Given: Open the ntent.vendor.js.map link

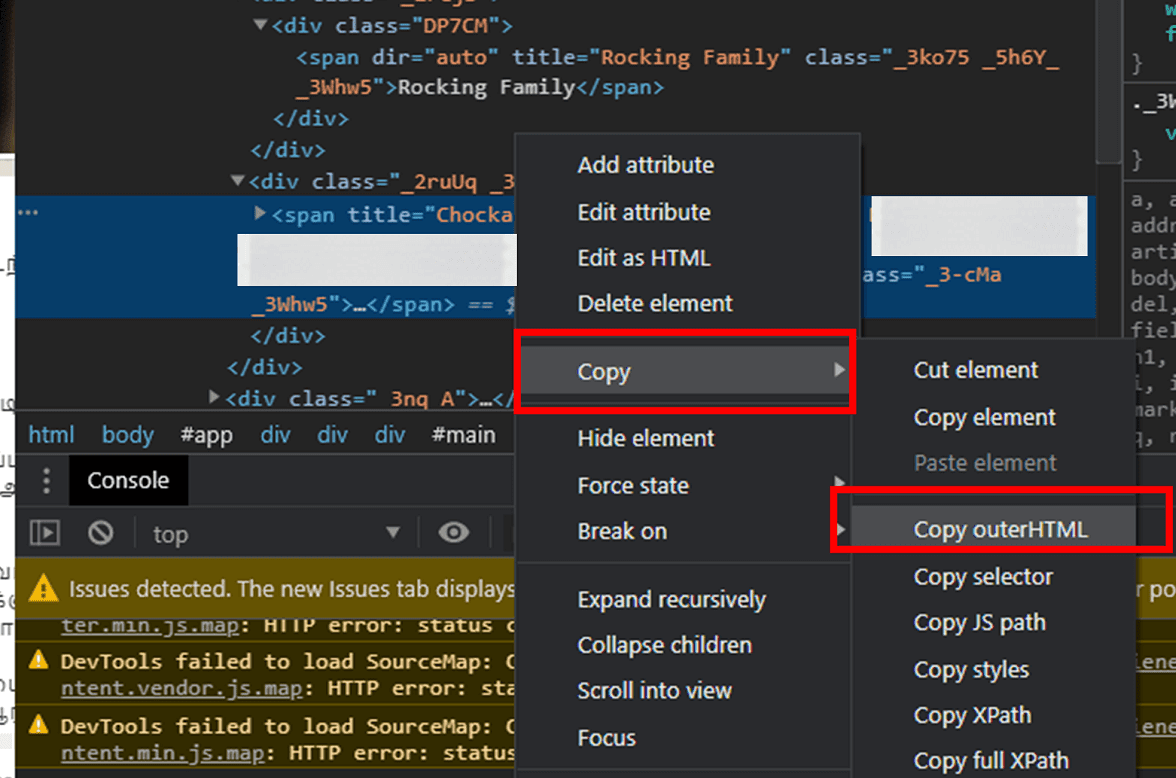Looking at the screenshot, I should tap(182, 688).
